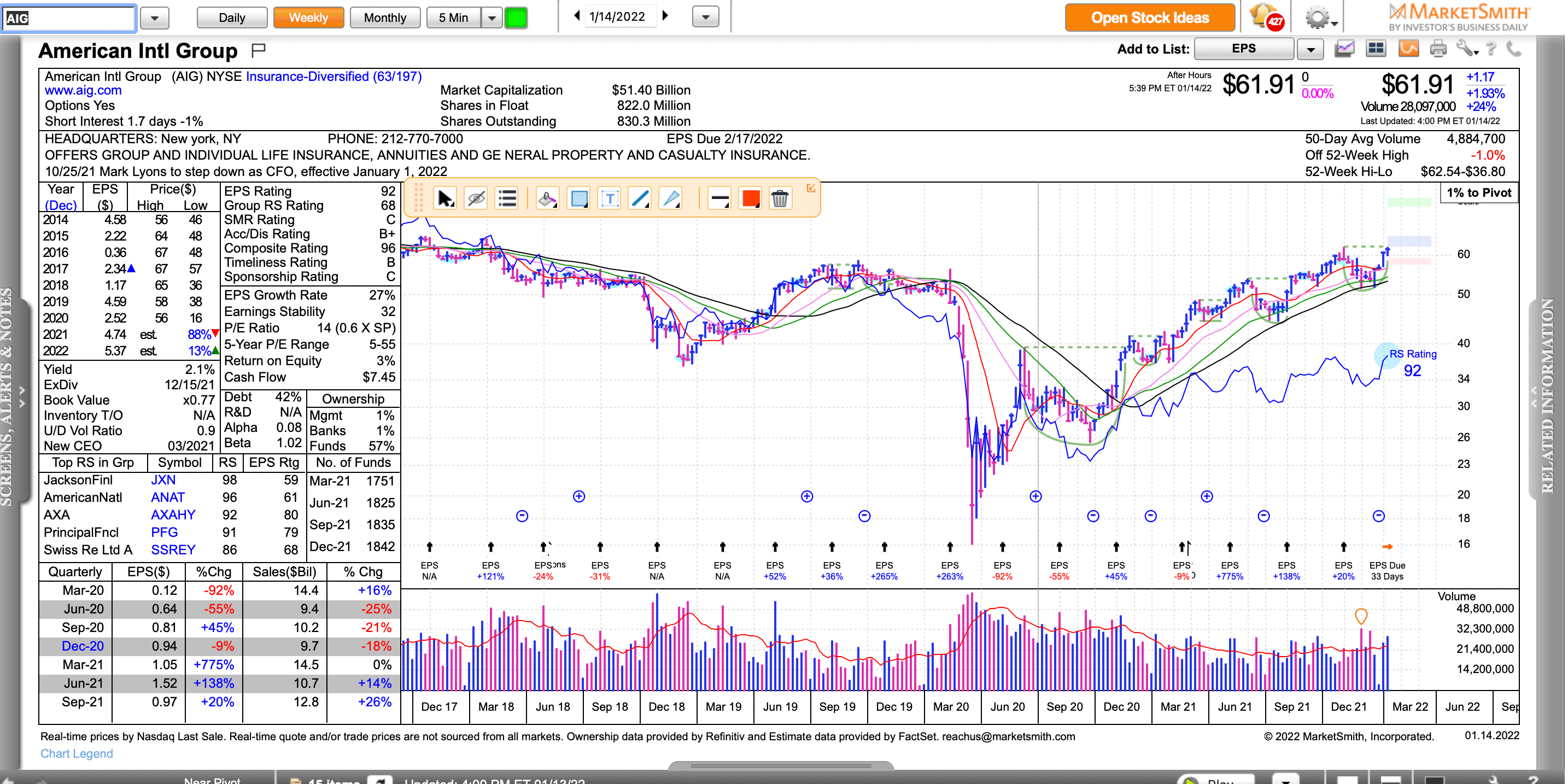Click the orange volume marker pin
The width and height of the screenshot is (1568, 784).
coord(1362,616)
